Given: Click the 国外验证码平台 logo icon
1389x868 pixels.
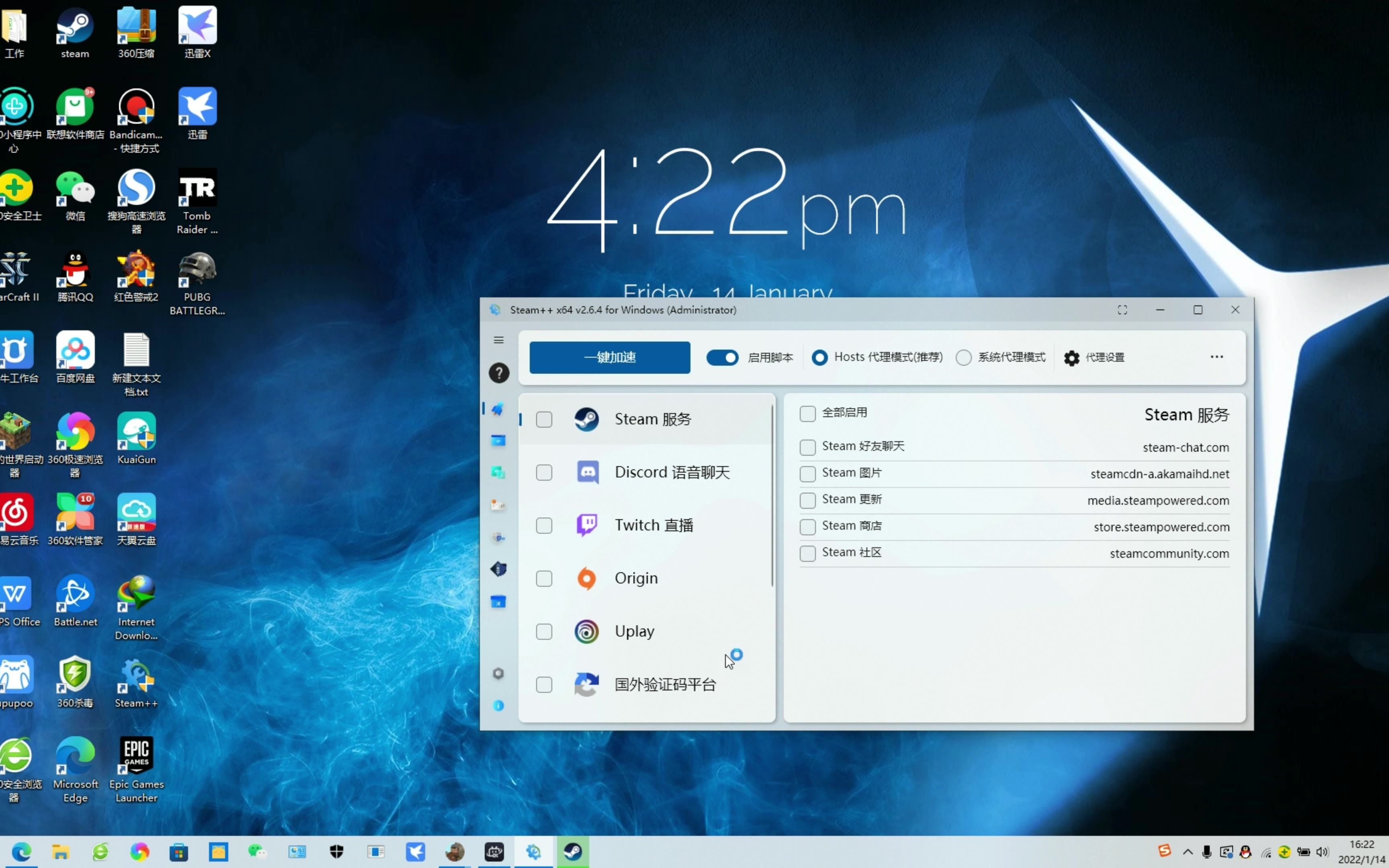Looking at the screenshot, I should pyautogui.click(x=586, y=684).
